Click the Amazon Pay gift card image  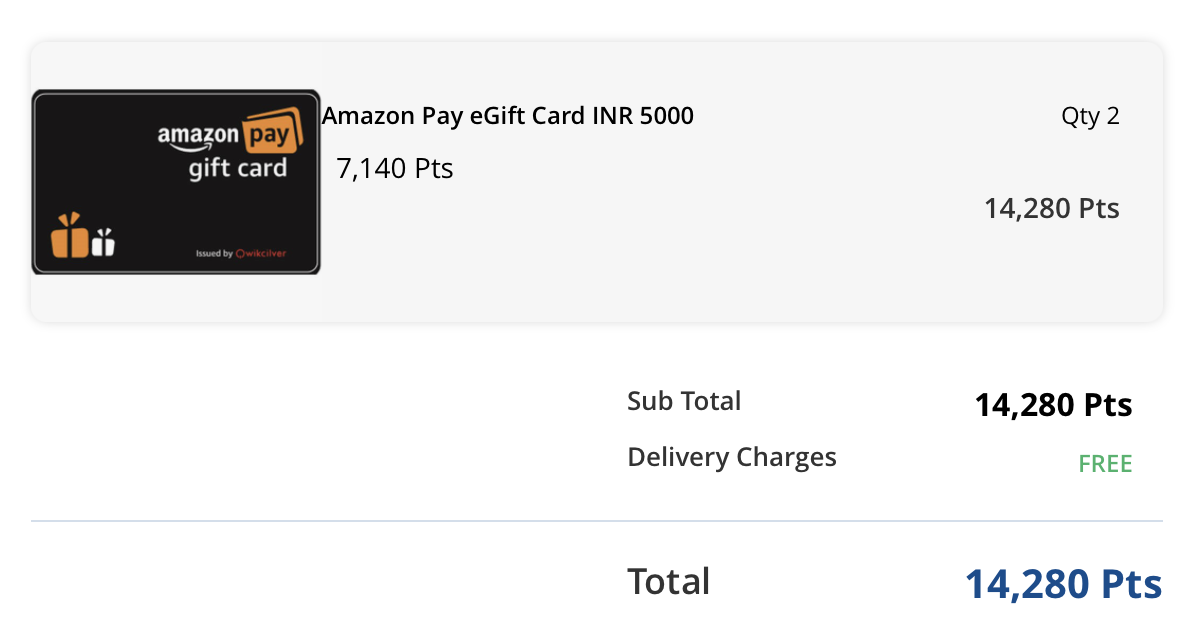[x=176, y=182]
